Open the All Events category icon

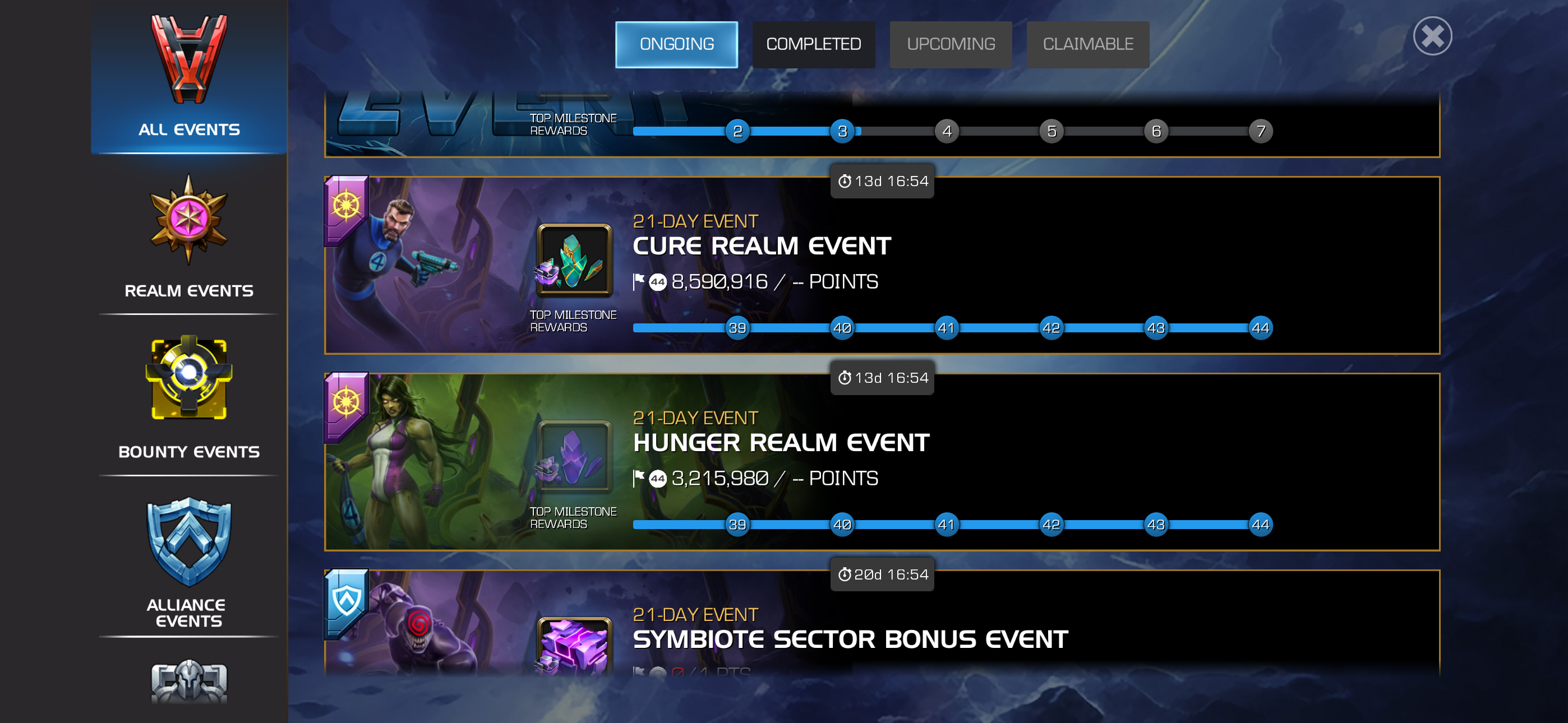[x=188, y=59]
